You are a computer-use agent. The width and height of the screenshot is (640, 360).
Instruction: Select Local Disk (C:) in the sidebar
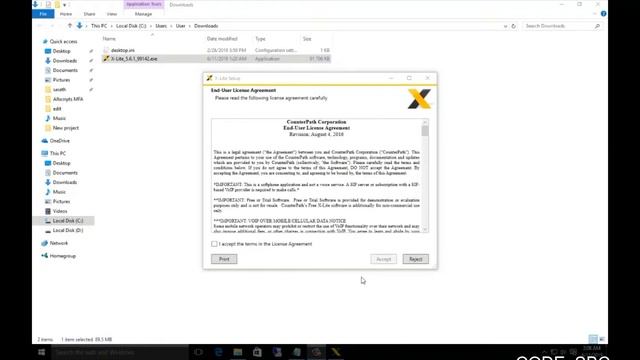[68, 221]
